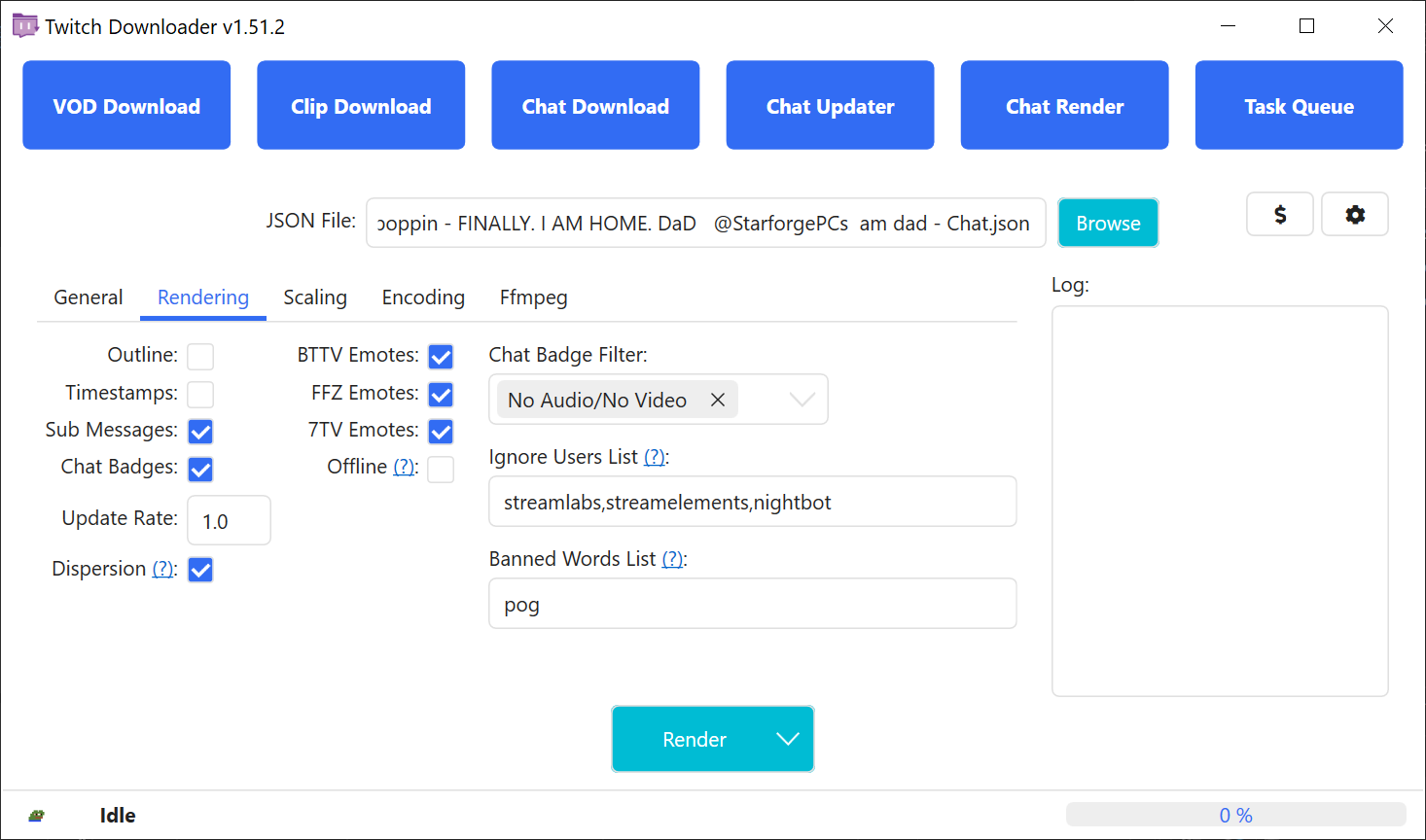This screenshot has height=840, width=1426.
Task: Remove the No Audio/No Video filter tag
Action: (718, 400)
